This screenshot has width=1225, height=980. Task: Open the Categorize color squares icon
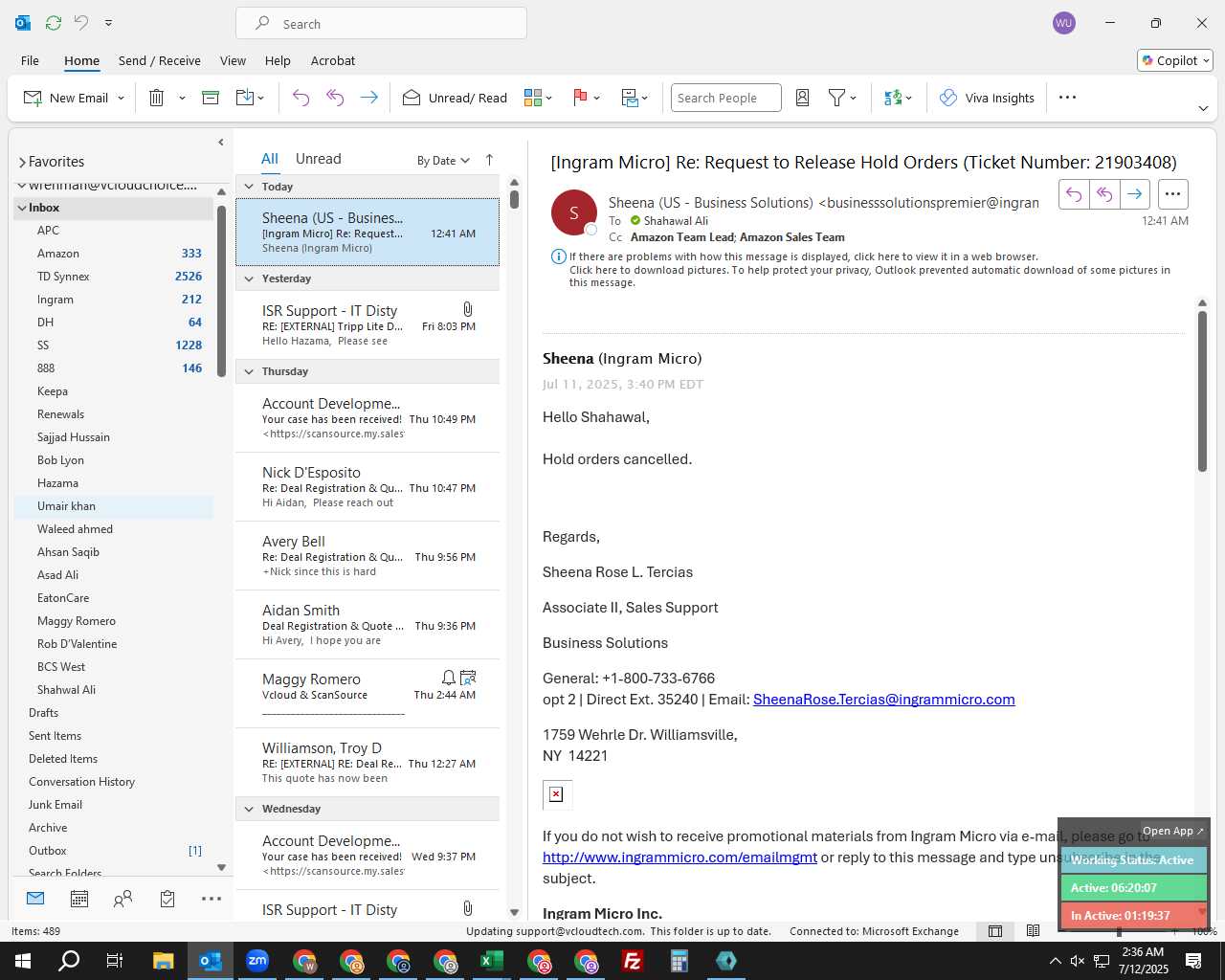coord(533,98)
